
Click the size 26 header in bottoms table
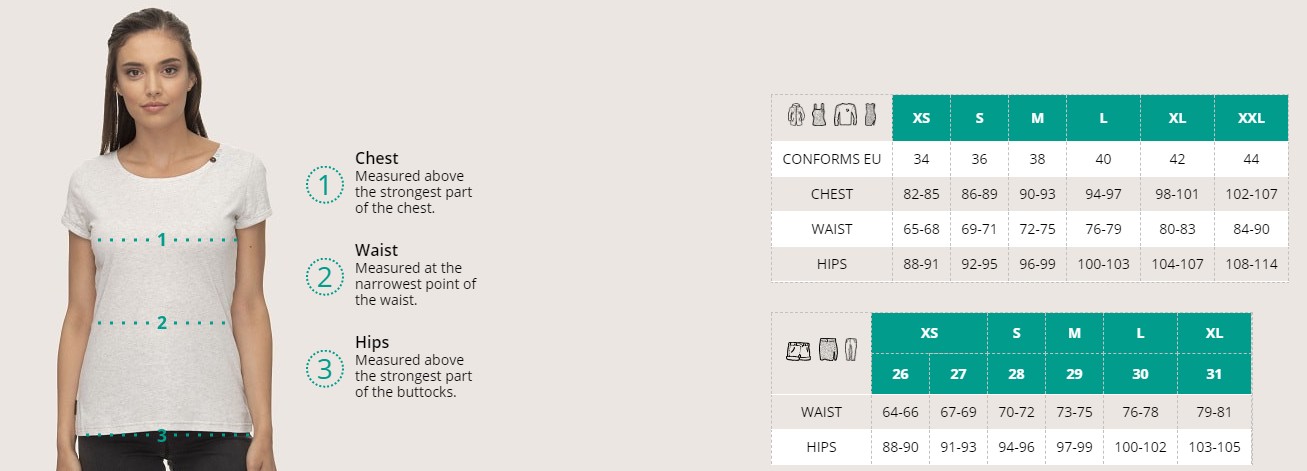[900, 374]
